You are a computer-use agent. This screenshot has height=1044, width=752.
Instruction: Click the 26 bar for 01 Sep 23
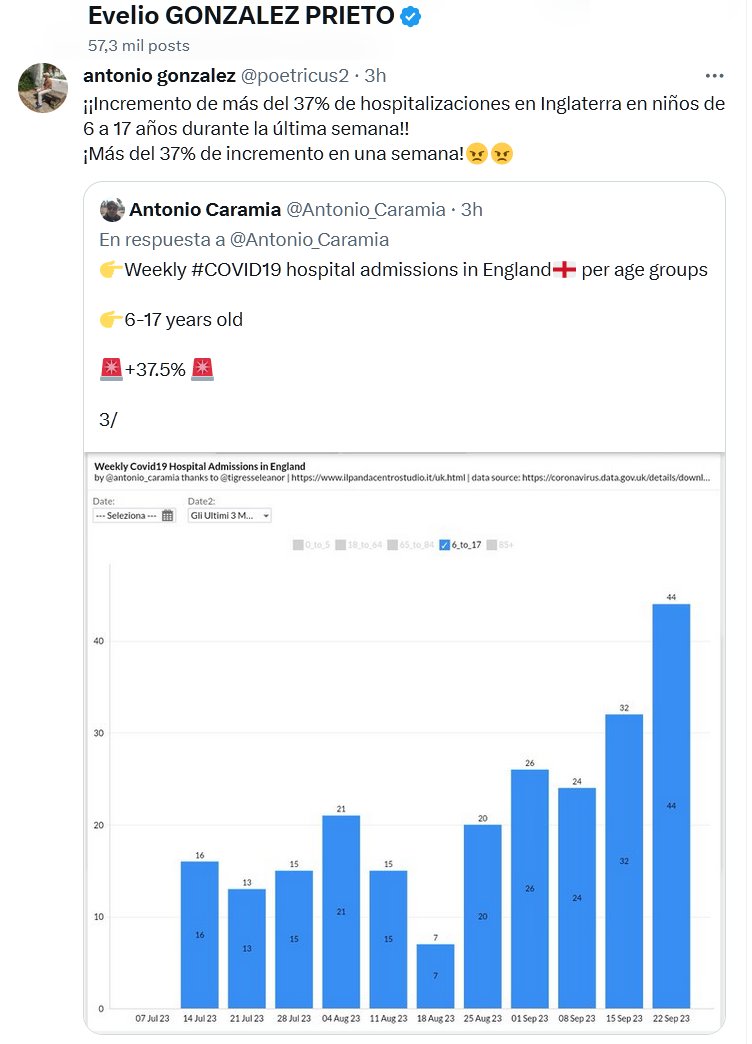click(x=530, y=888)
